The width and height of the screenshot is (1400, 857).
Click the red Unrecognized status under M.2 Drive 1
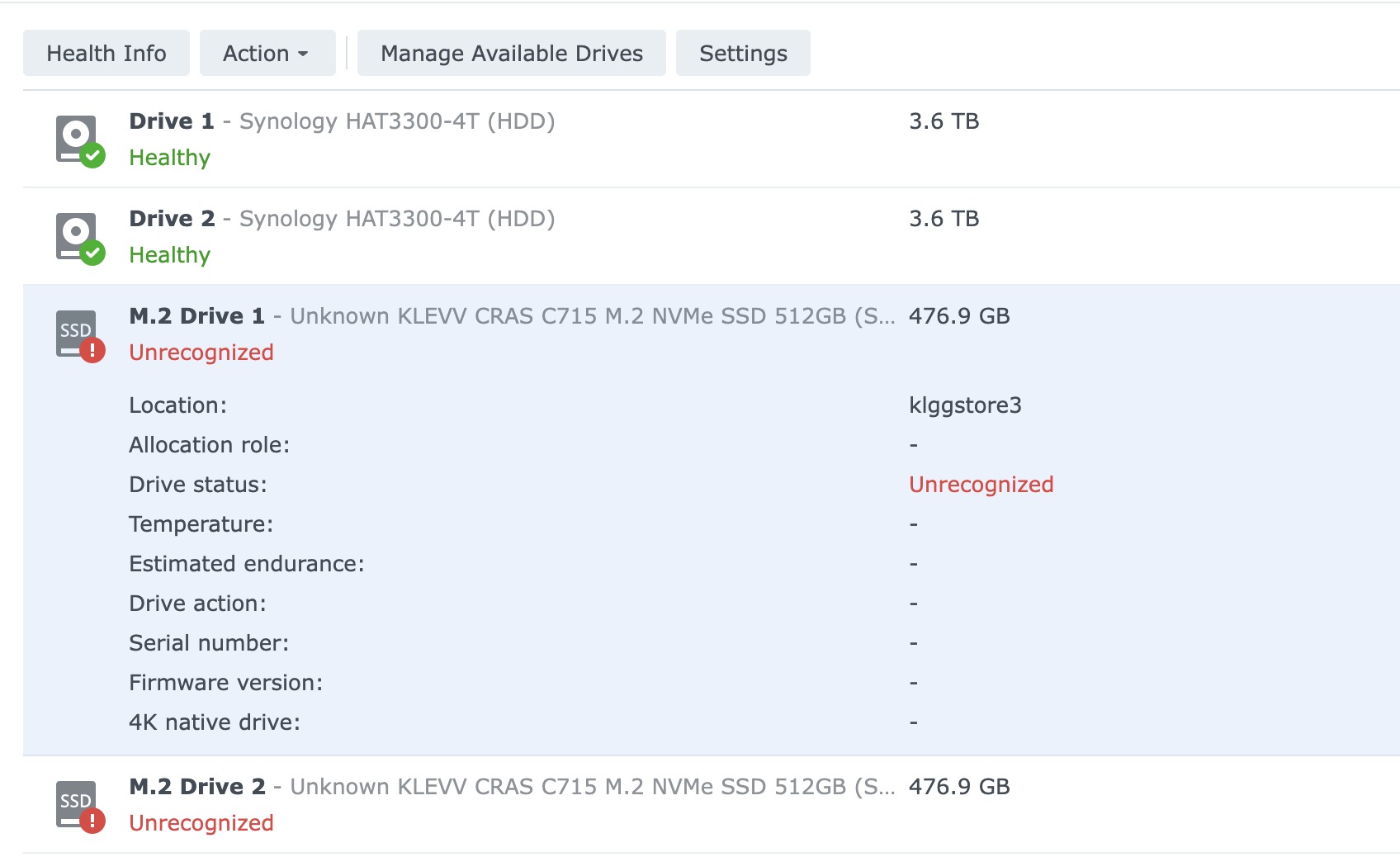[x=201, y=353]
